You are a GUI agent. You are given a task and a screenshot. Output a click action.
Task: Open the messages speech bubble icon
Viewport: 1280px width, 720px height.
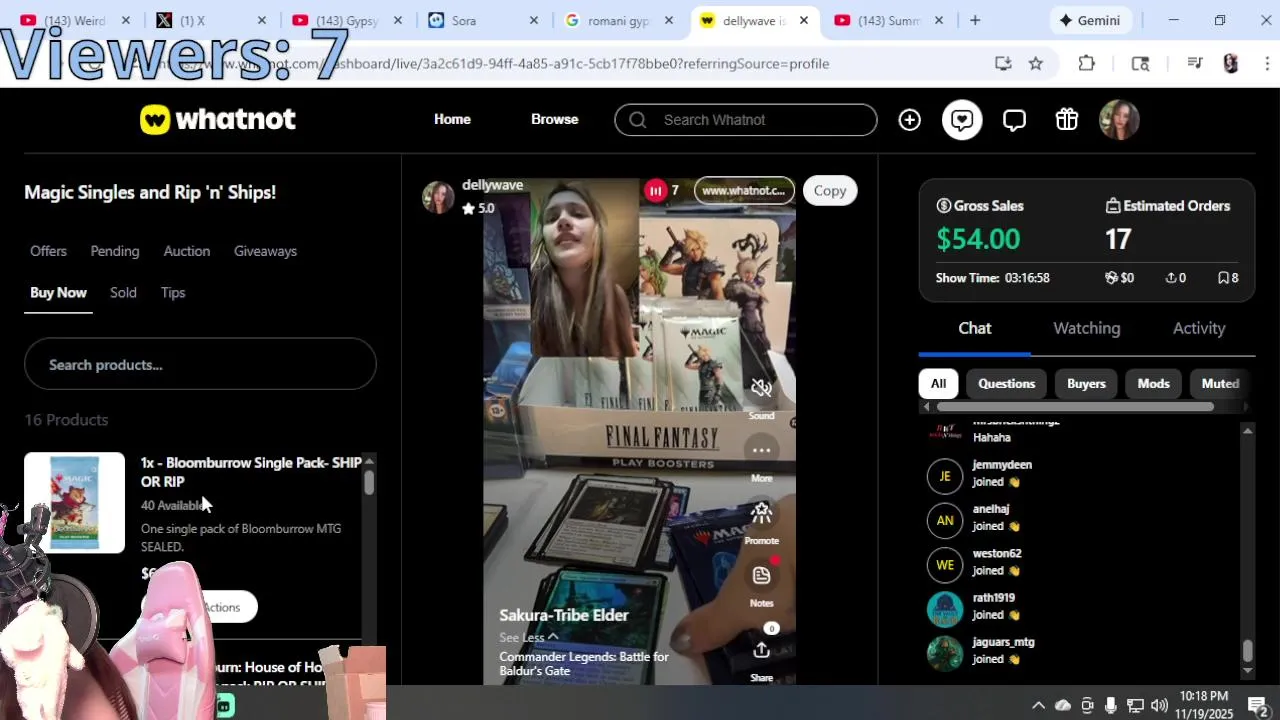point(1014,120)
